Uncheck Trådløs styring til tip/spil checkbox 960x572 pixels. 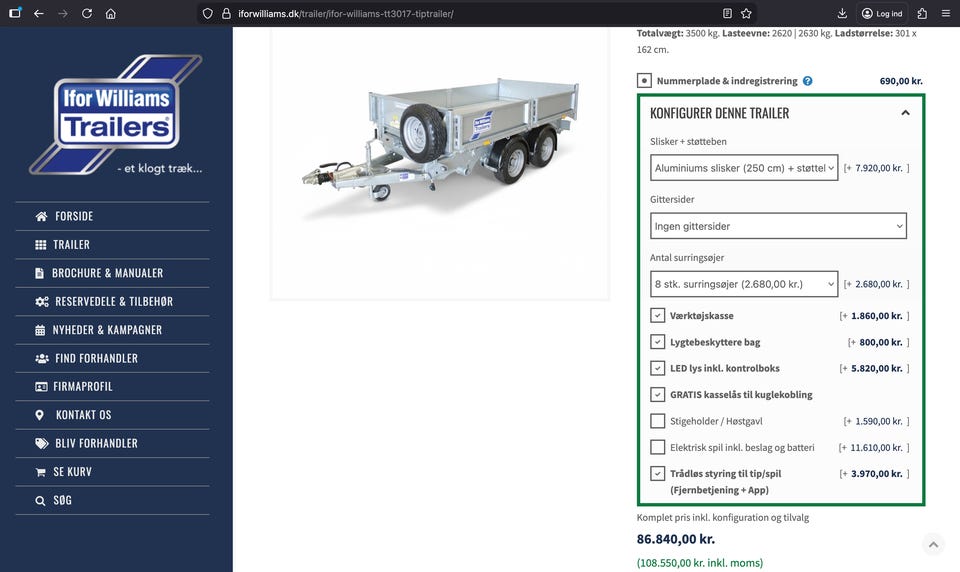[x=657, y=473]
